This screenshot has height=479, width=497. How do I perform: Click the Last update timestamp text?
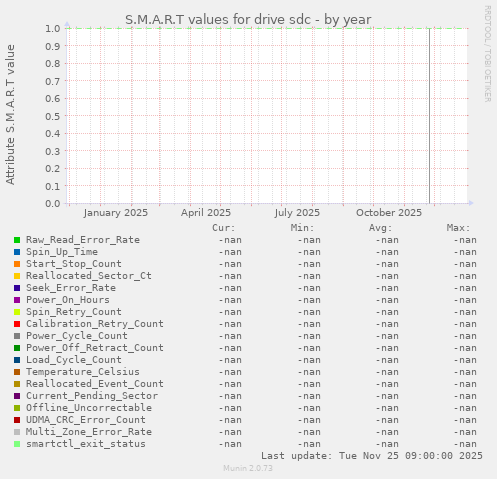[372, 456]
